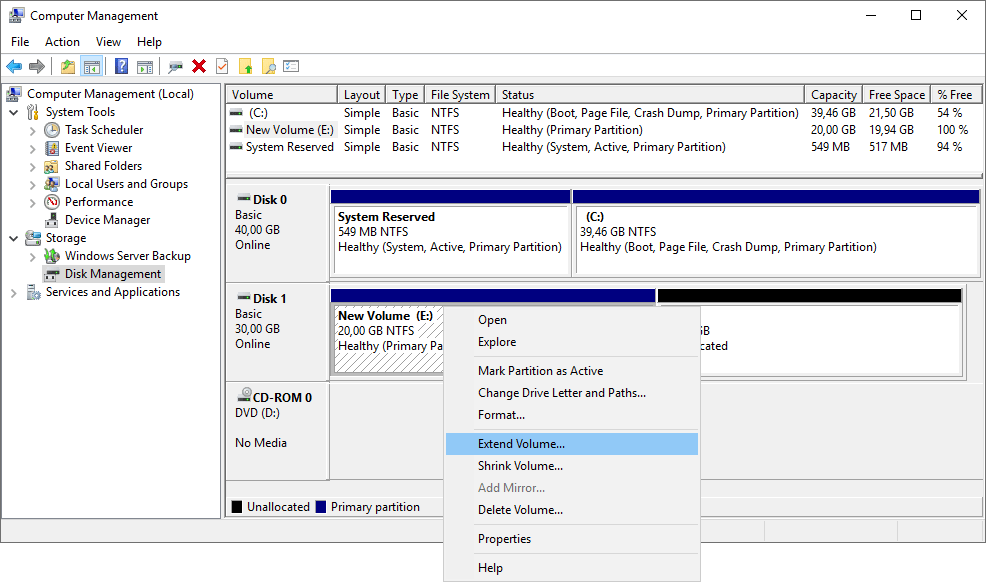Image resolution: width=986 pixels, height=582 pixels.
Task: Select the (C:) partition block on Disk 0
Action: click(776, 233)
